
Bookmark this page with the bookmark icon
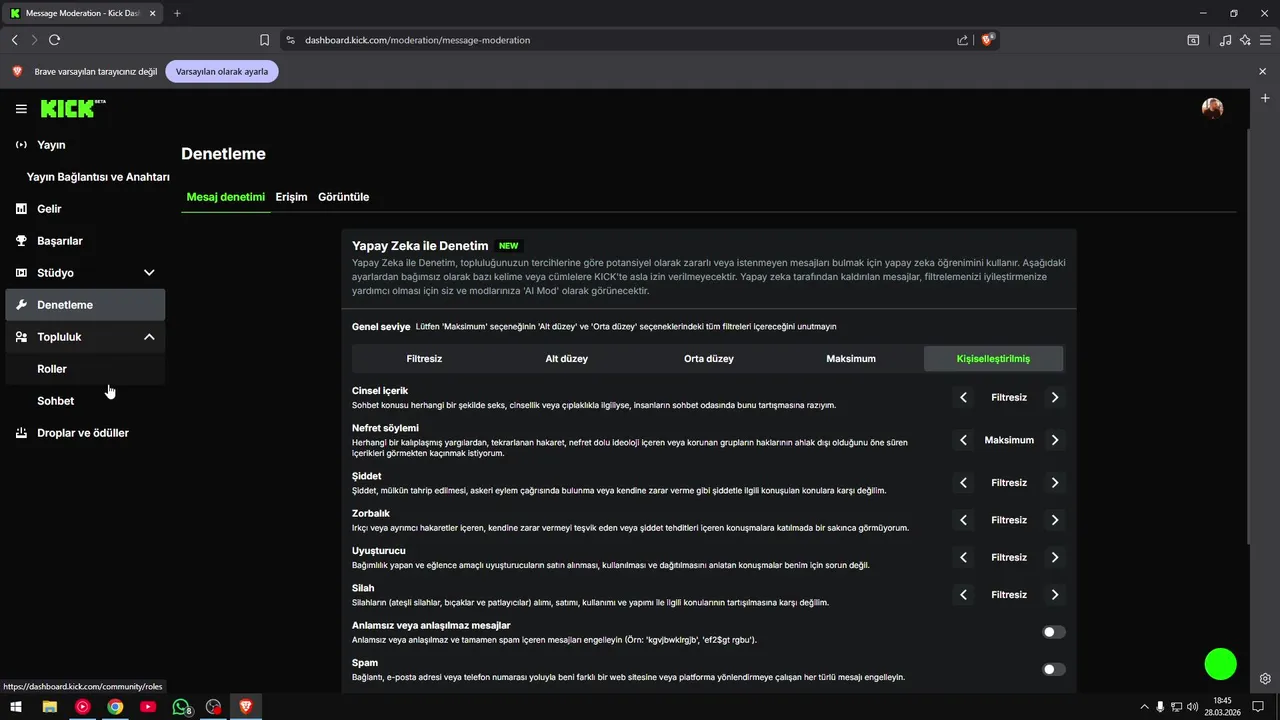click(x=264, y=40)
